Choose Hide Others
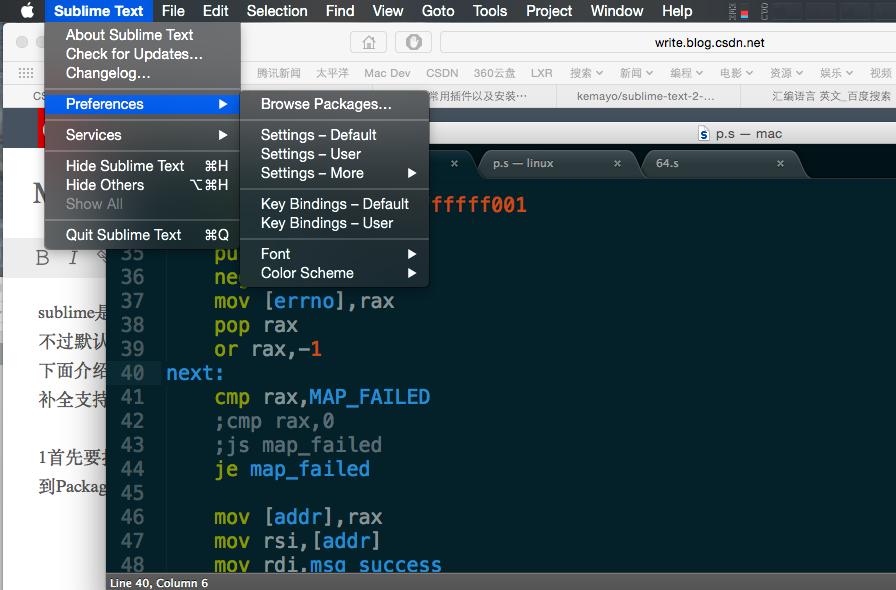This screenshot has width=896, height=590. point(142,185)
